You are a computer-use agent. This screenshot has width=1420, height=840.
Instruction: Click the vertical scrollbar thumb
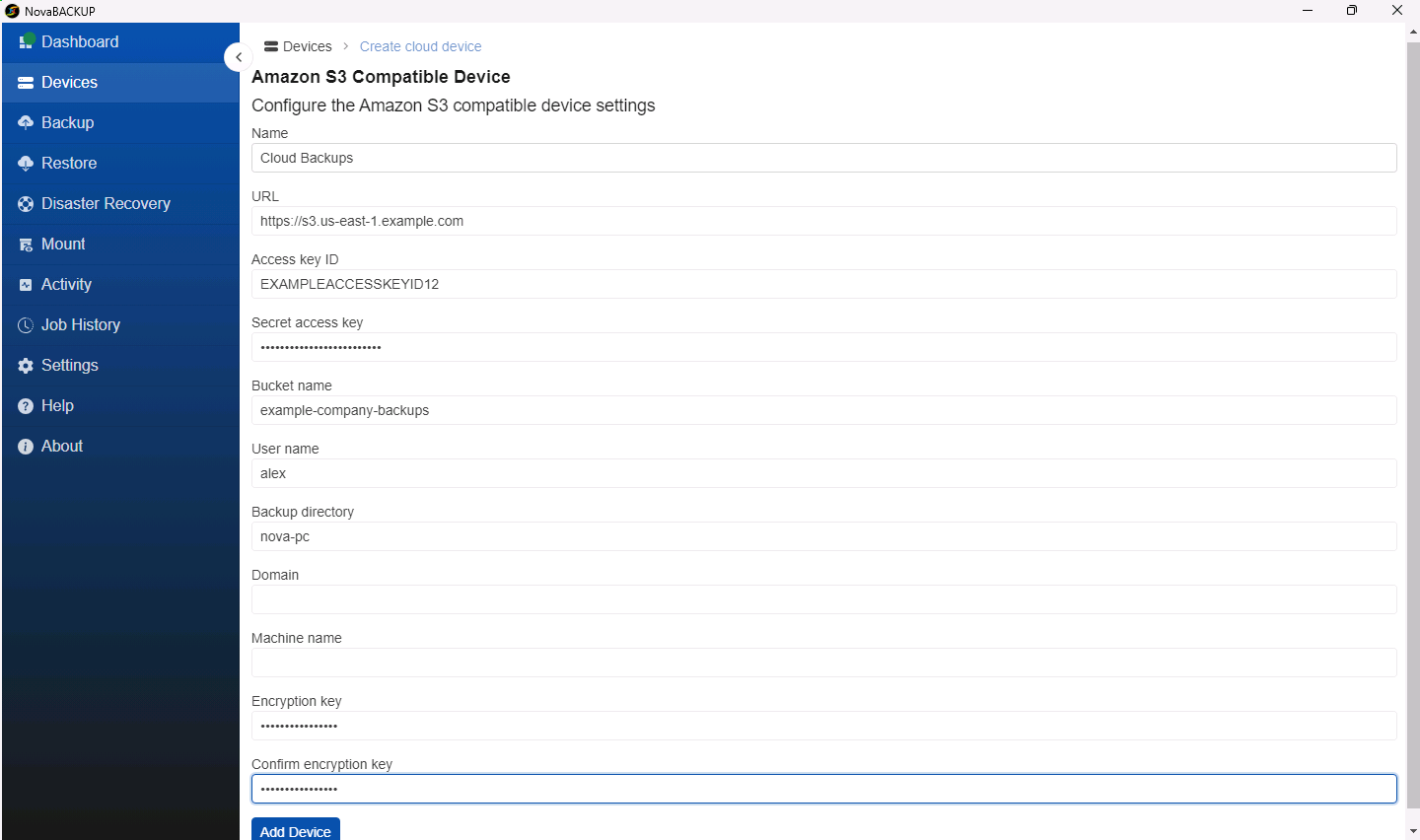coord(1413,425)
